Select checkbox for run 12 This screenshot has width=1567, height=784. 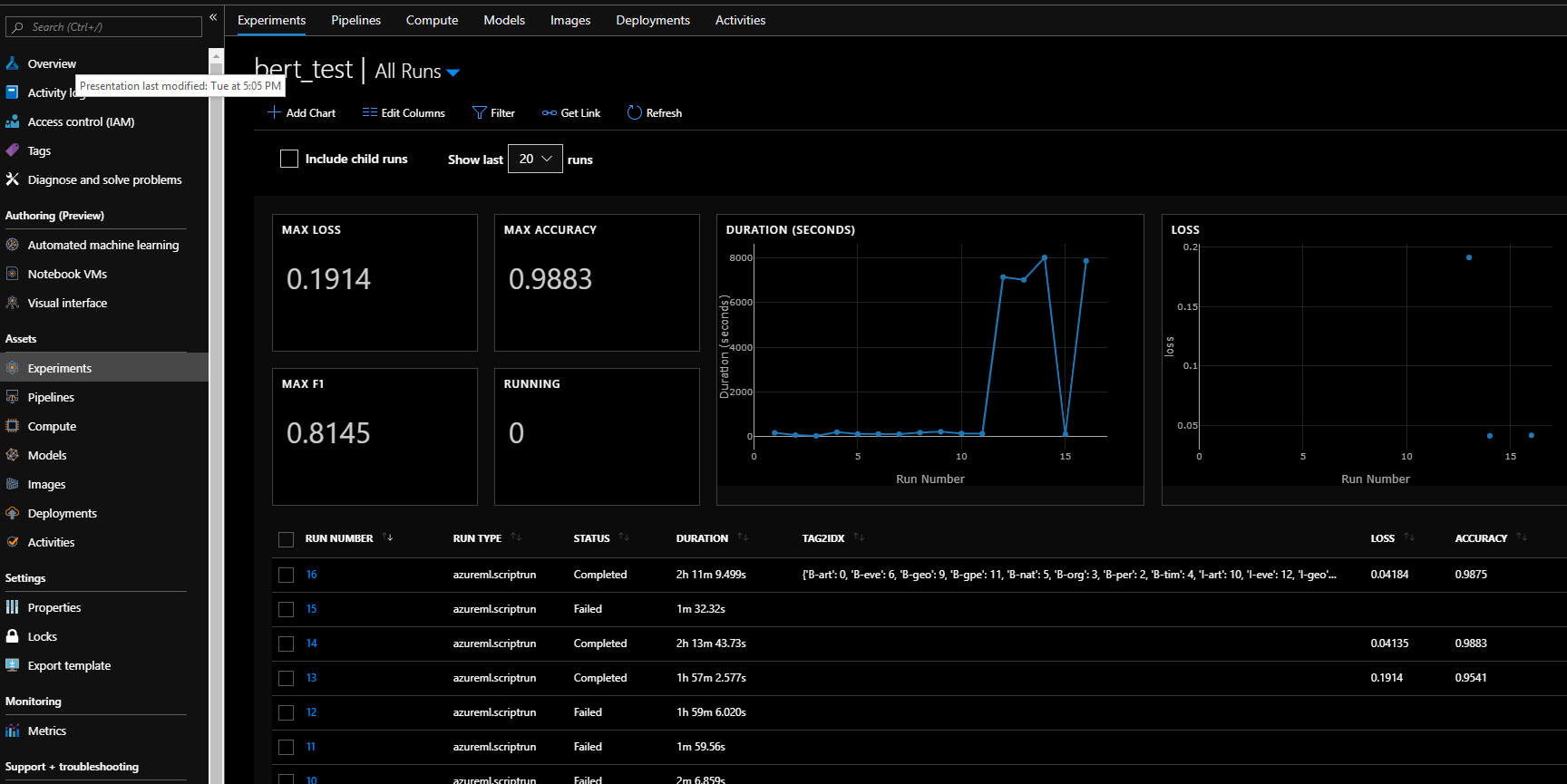286,712
